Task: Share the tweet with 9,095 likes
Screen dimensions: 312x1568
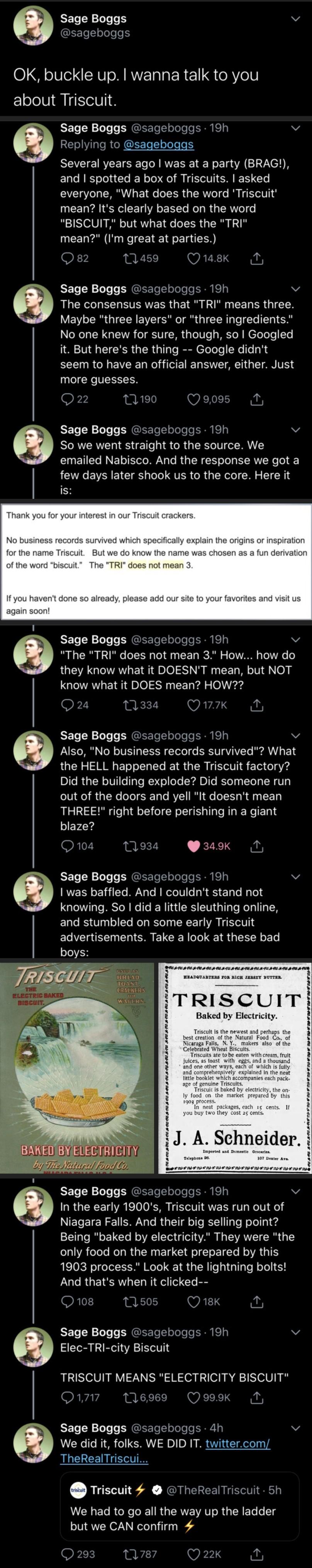Action: (257, 399)
